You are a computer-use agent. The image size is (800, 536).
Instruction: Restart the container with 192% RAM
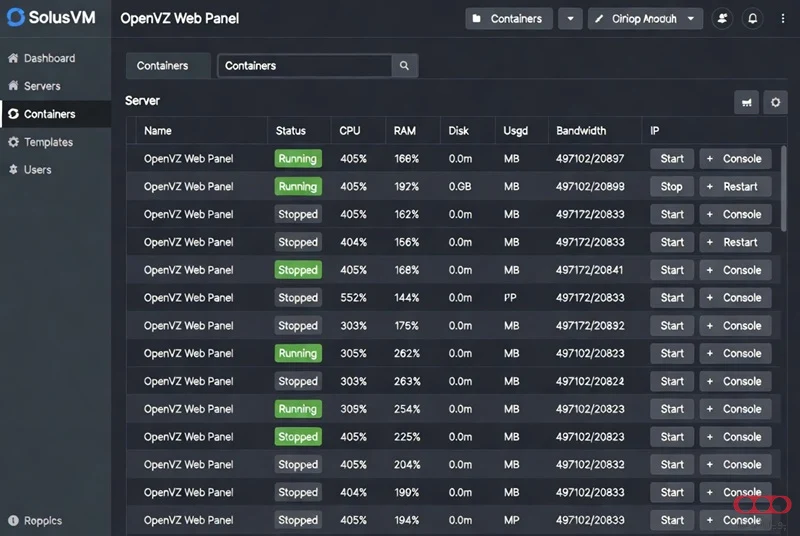[735, 187]
